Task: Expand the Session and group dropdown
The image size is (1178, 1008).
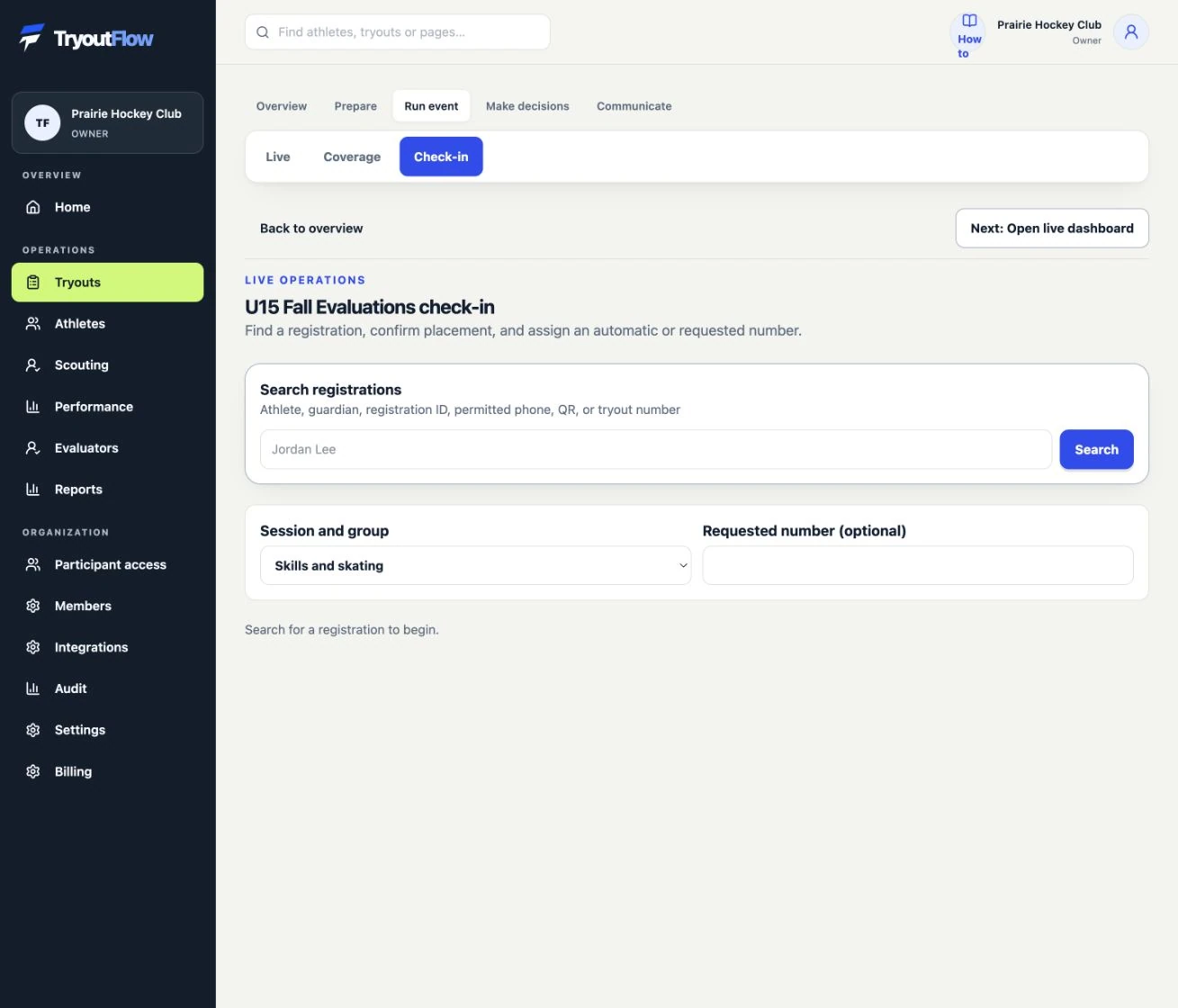Action: click(x=475, y=566)
